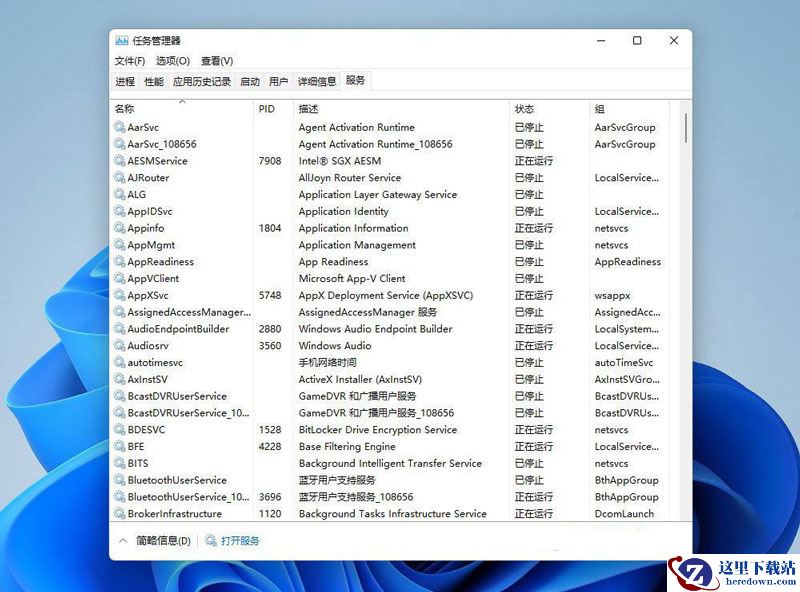This screenshot has width=800, height=592.
Task: Select the BluetoothUserService_10... service name
Action: click(188, 497)
